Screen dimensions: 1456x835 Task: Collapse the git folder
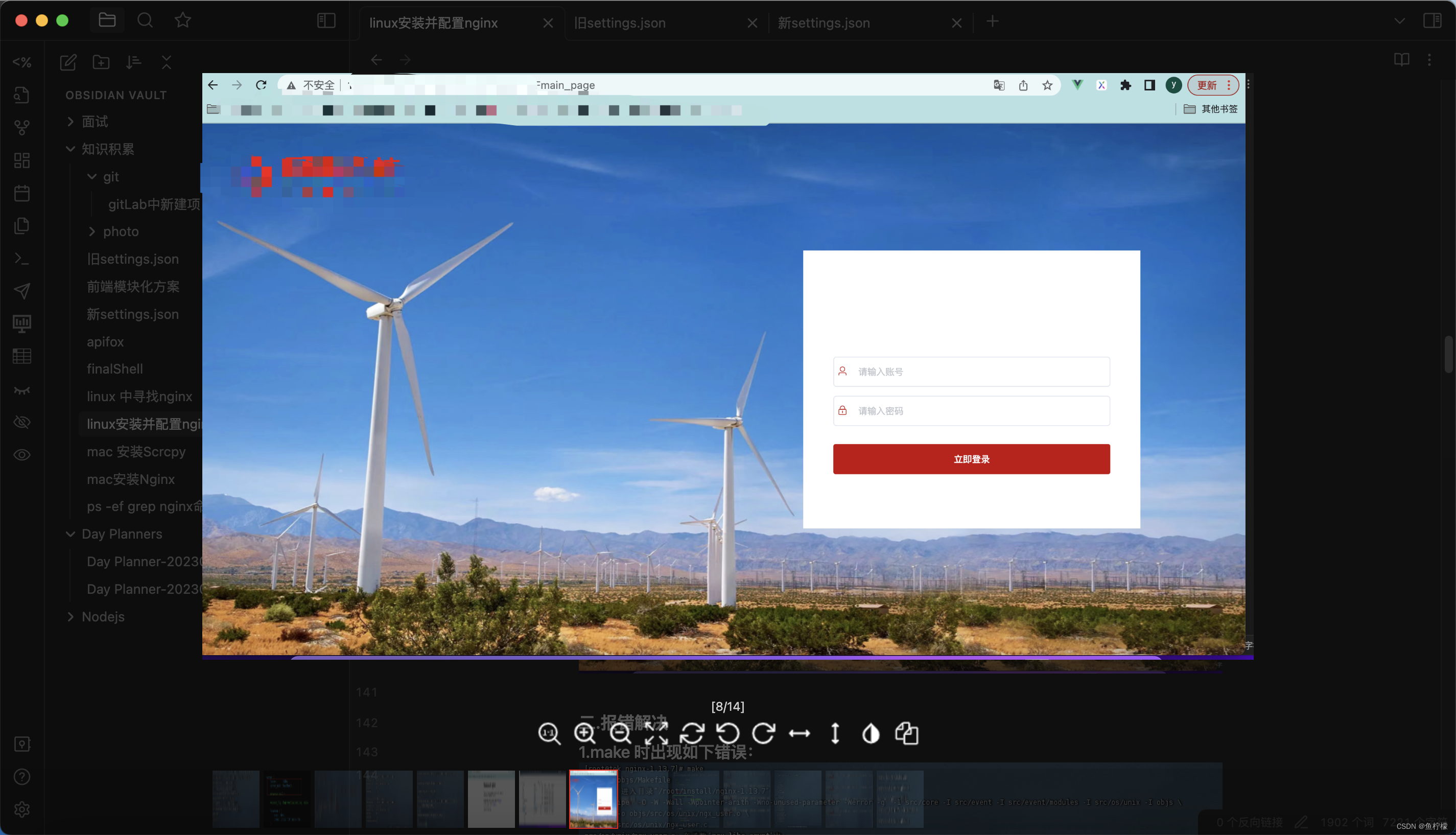tap(92, 177)
